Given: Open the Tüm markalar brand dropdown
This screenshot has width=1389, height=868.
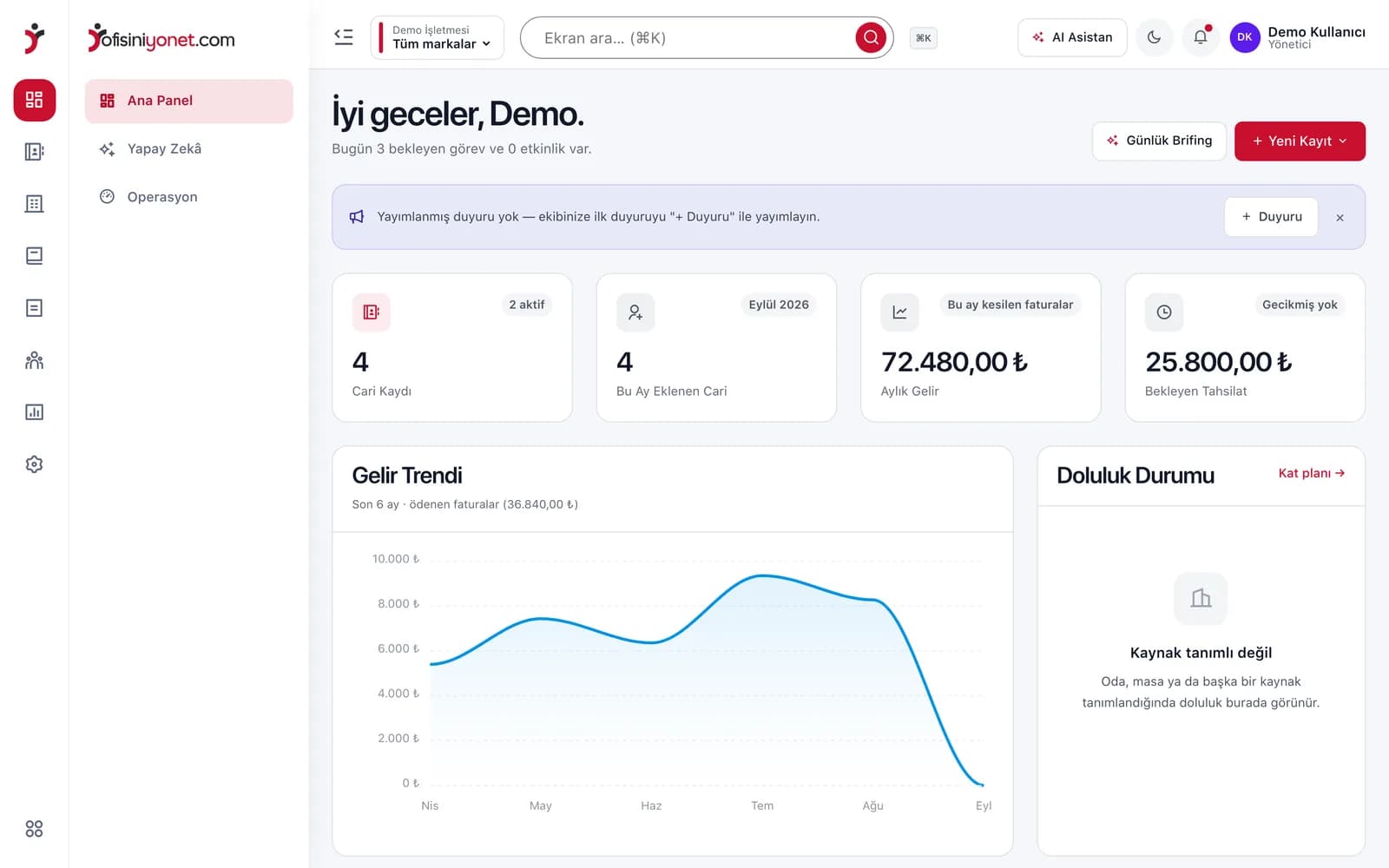Looking at the screenshot, I should pyautogui.click(x=438, y=37).
